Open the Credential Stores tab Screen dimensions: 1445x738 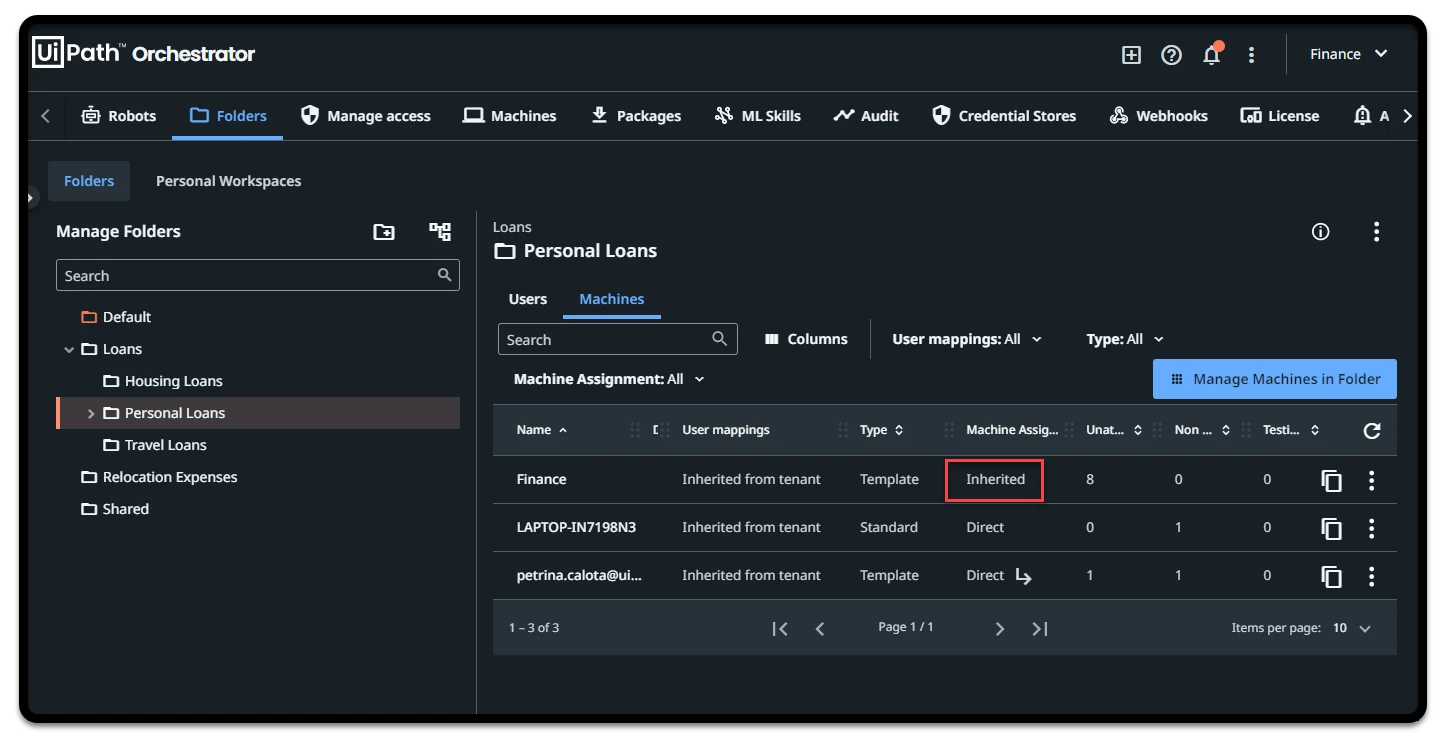tap(1004, 116)
